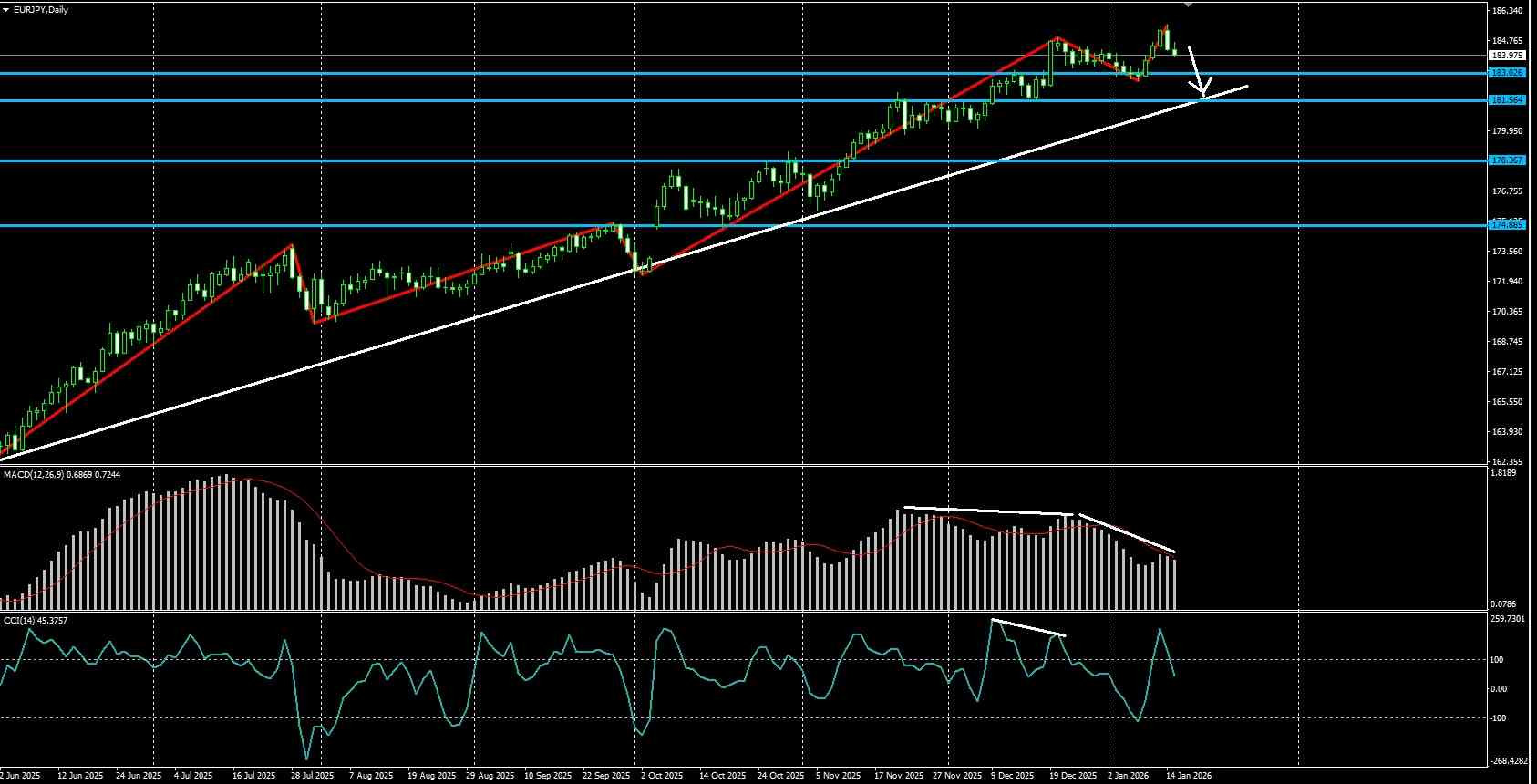Viewport: 1537px width, 784px height.
Task: Click the 186.340 price scale value
Action: pos(1508,11)
